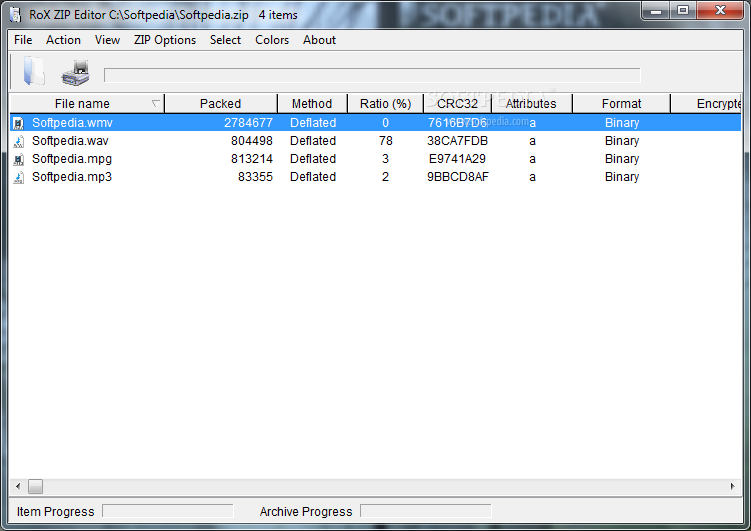Click the horizontal scrollbar thumb
Viewport: 751px width, 531px height.
pos(35,486)
